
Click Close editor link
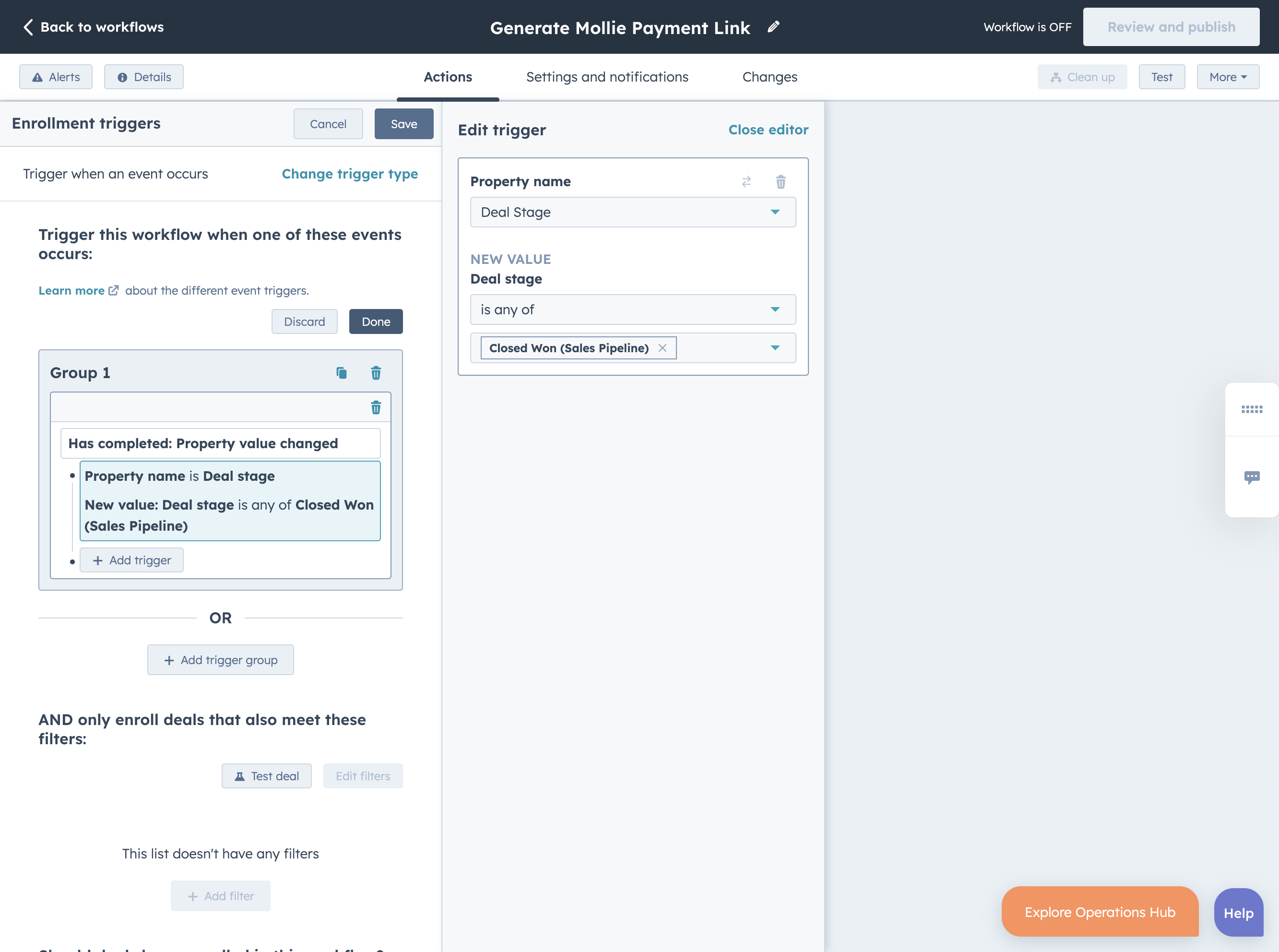768,130
